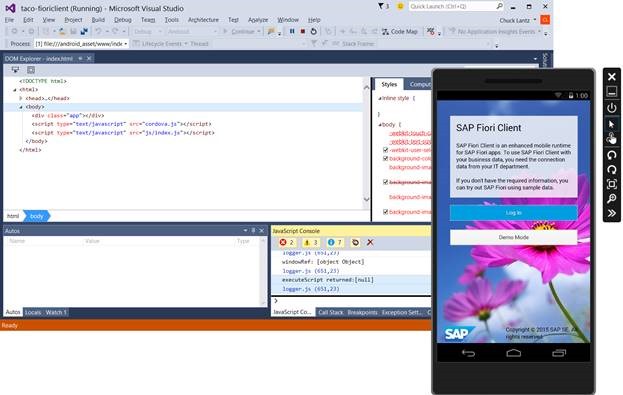This screenshot has width=623, height=395.
Task: Click the Select element icon in DOM Explorer
Action: pos(15,70)
